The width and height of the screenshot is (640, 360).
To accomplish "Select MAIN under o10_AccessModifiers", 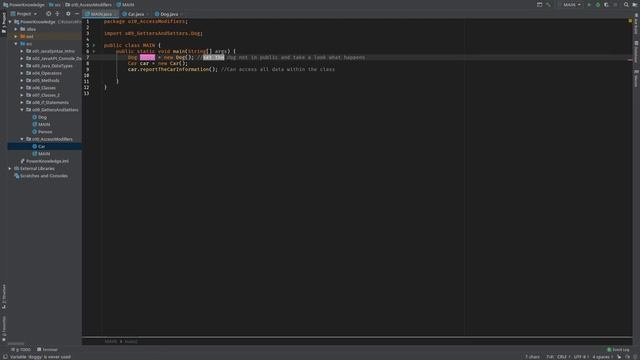I will [x=44, y=154].
